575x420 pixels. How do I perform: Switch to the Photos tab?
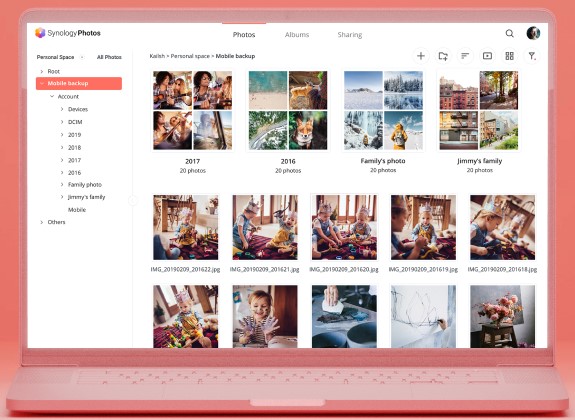(x=244, y=34)
